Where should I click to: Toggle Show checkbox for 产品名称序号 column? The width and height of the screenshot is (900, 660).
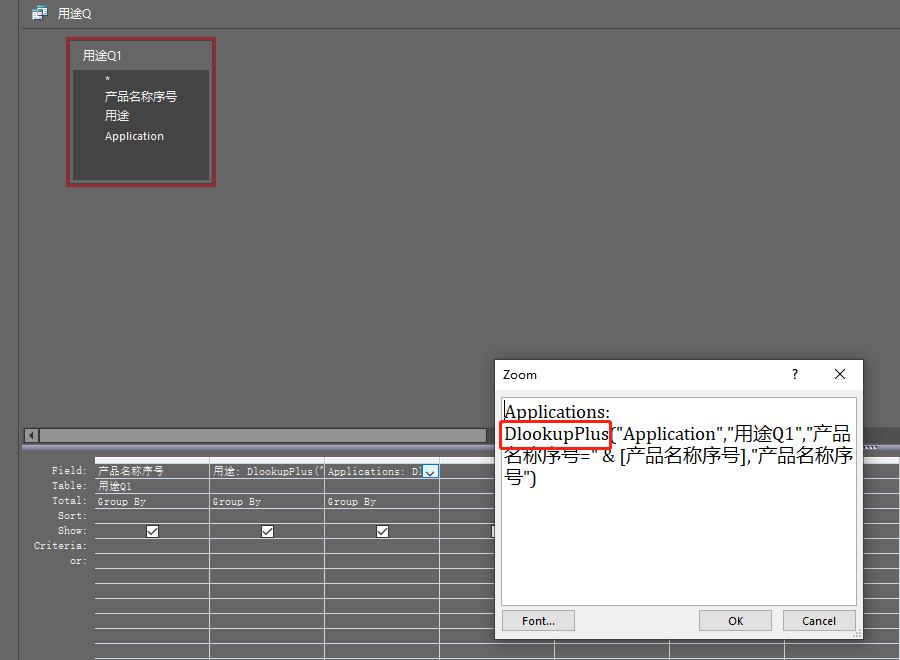[x=152, y=531]
